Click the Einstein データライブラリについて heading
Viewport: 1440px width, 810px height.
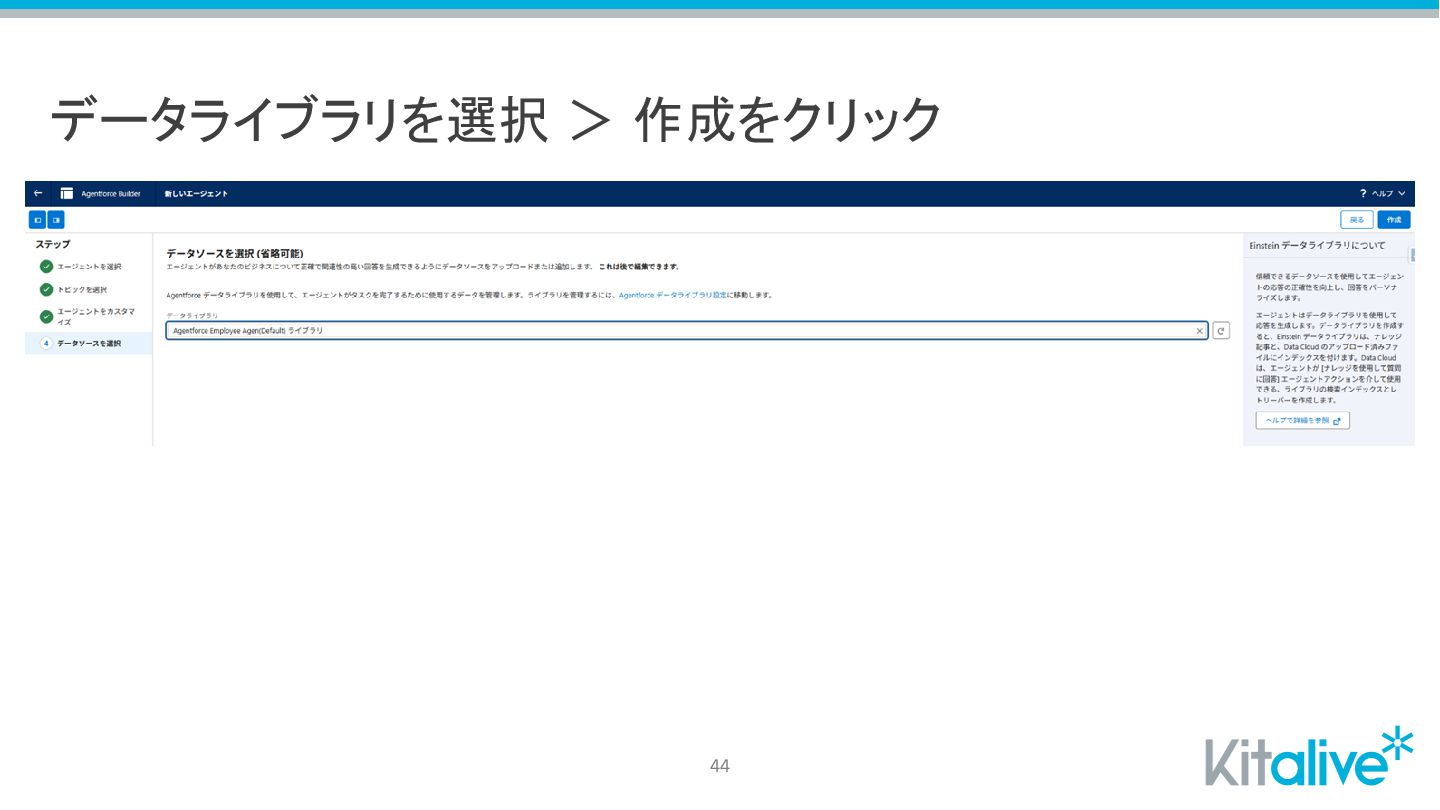pos(1317,245)
